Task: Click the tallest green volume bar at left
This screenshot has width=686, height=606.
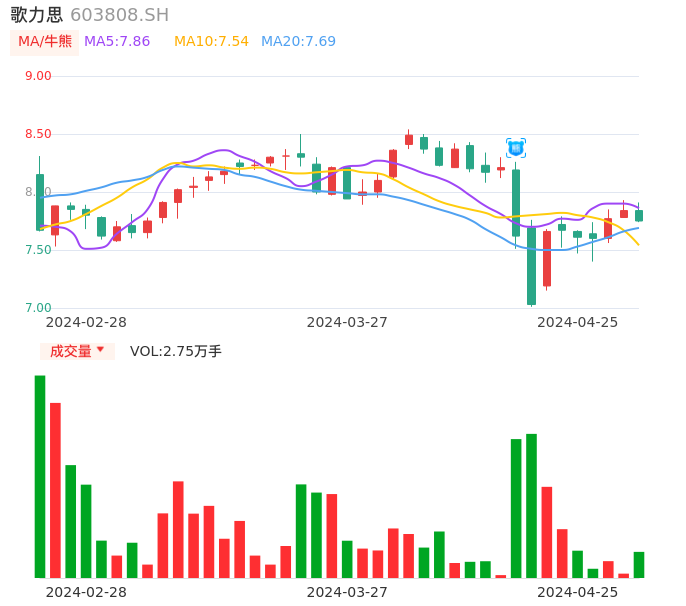Action: pos(40,476)
